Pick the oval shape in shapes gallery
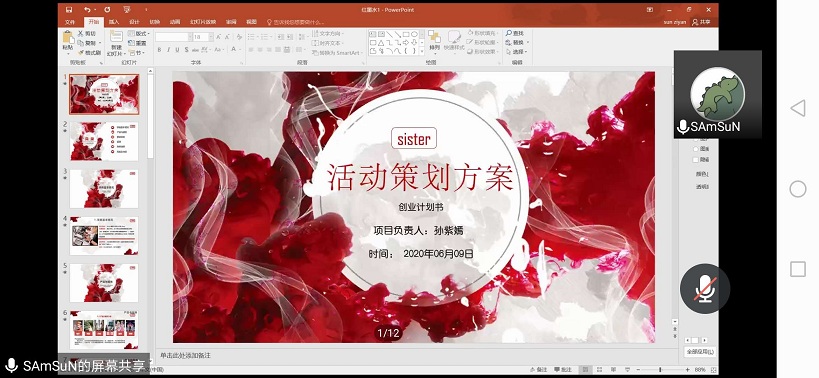This screenshot has height=378, width=819. point(414,34)
